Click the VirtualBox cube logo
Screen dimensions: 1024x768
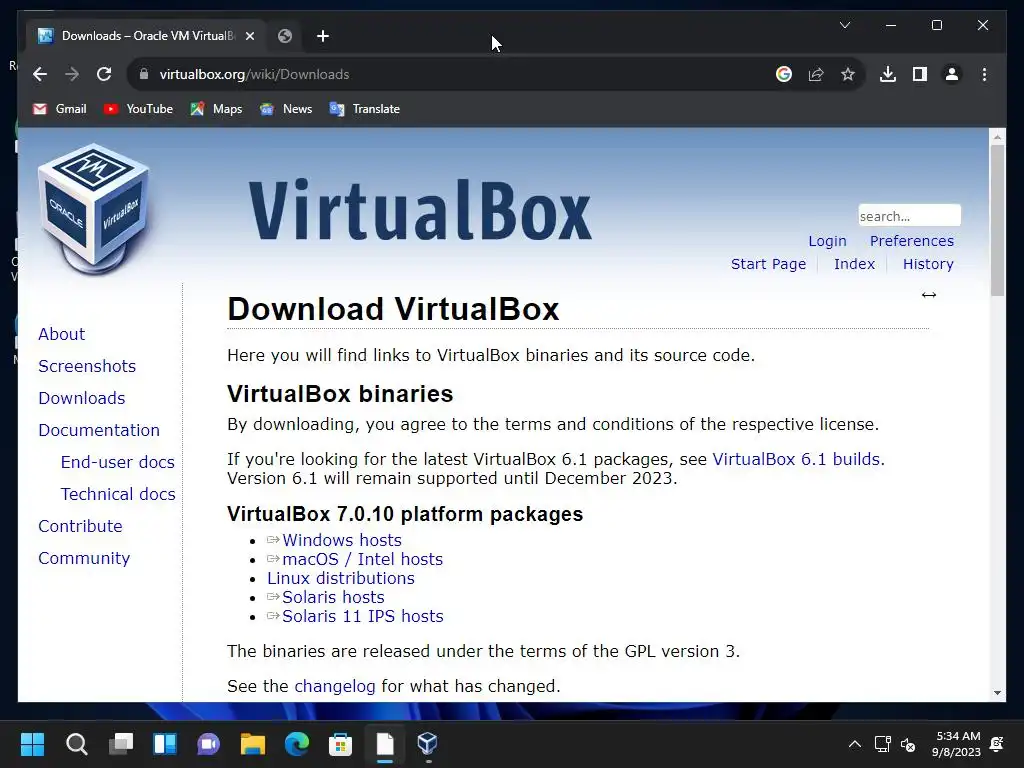pyautogui.click(x=95, y=209)
